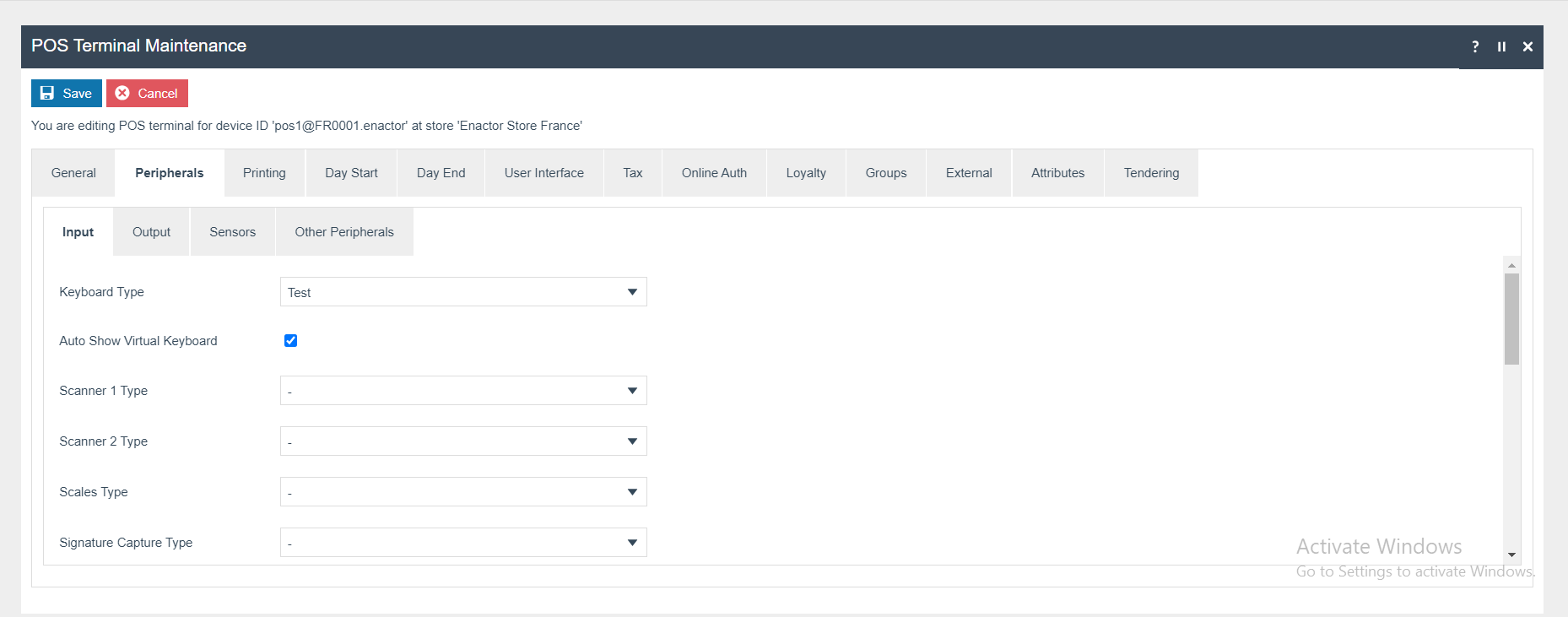Click the scroll down arrow of the panel
1568x617 pixels.
coord(1511,555)
